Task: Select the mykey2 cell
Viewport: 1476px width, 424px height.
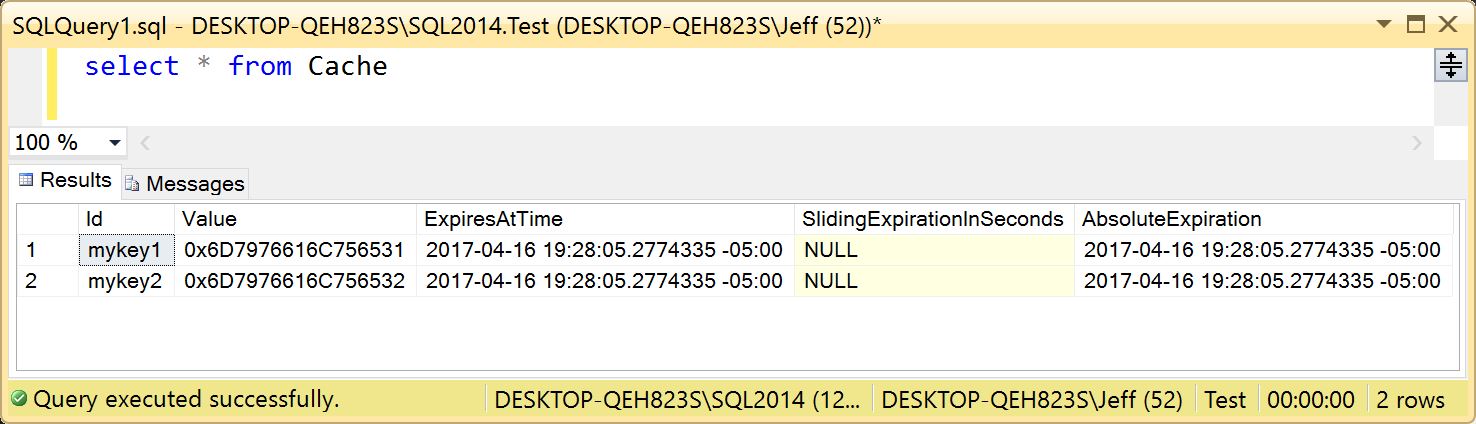Action: 127,281
